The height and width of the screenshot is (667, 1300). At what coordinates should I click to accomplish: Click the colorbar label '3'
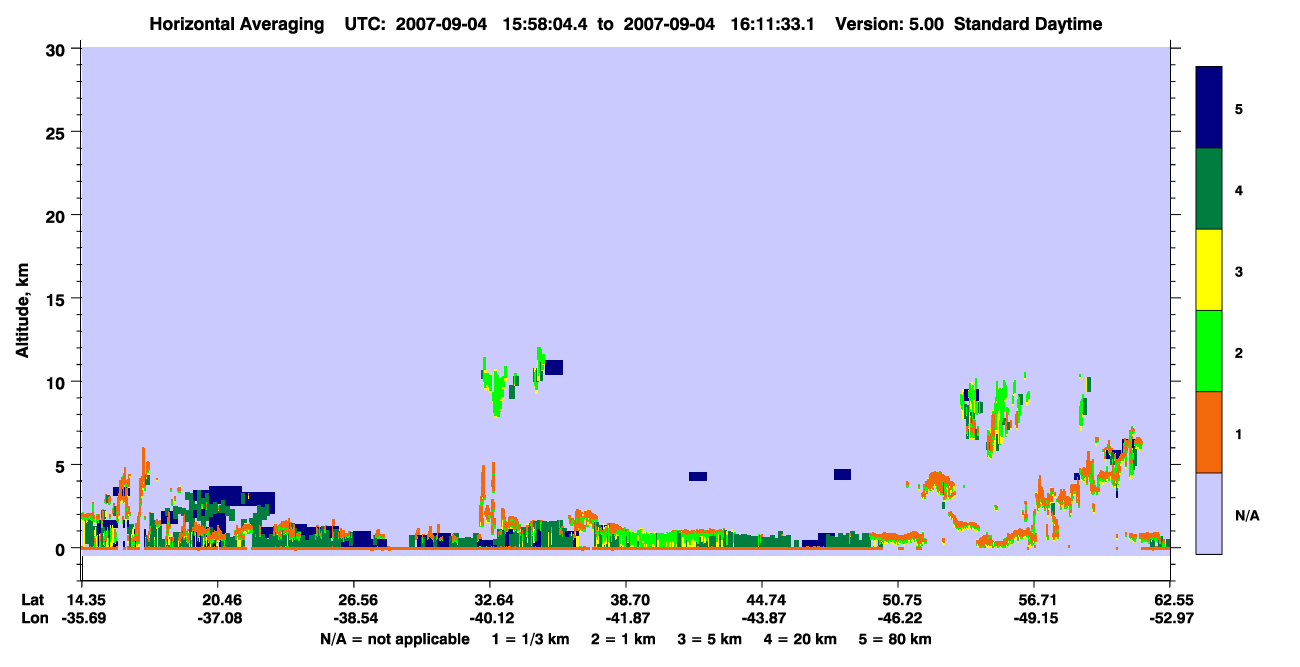pyautogui.click(x=1238, y=270)
